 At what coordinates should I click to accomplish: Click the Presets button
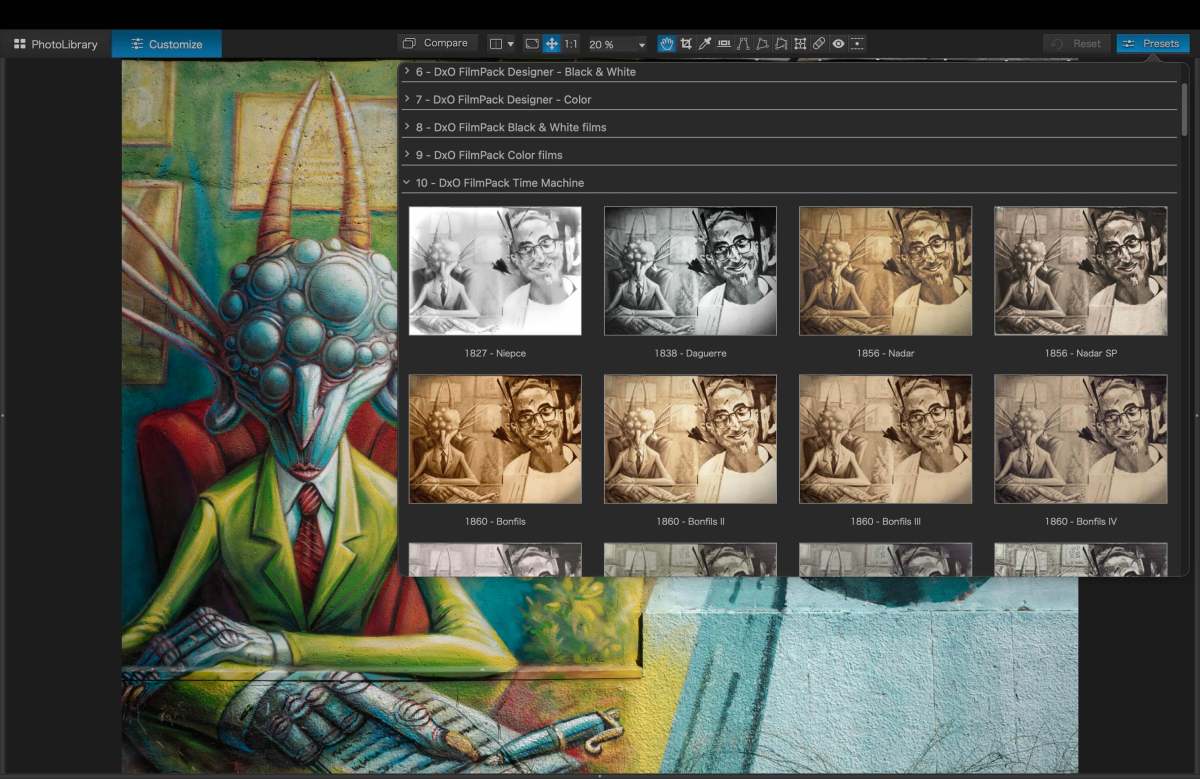click(1152, 43)
